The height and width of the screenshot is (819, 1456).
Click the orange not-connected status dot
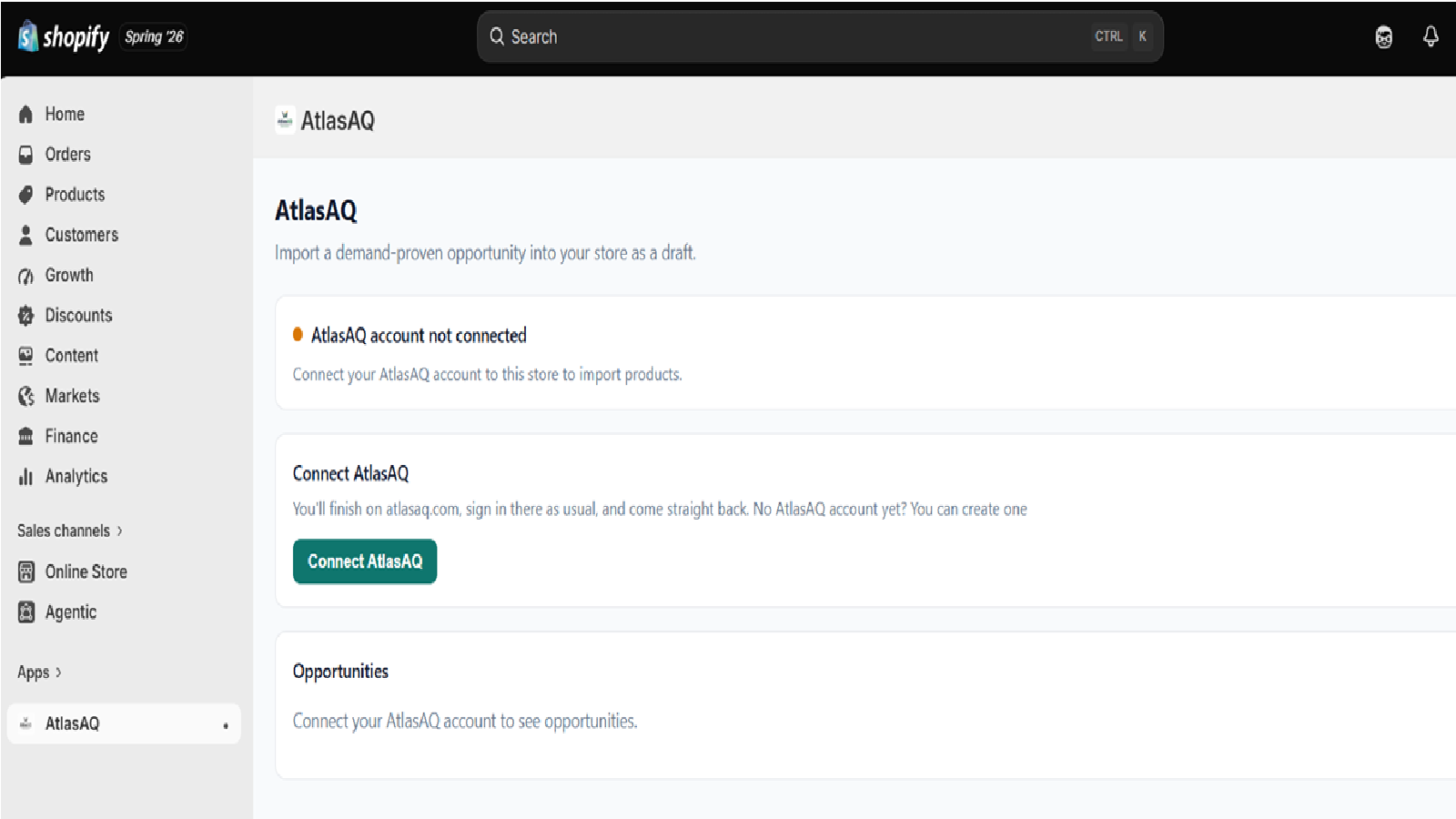298,335
